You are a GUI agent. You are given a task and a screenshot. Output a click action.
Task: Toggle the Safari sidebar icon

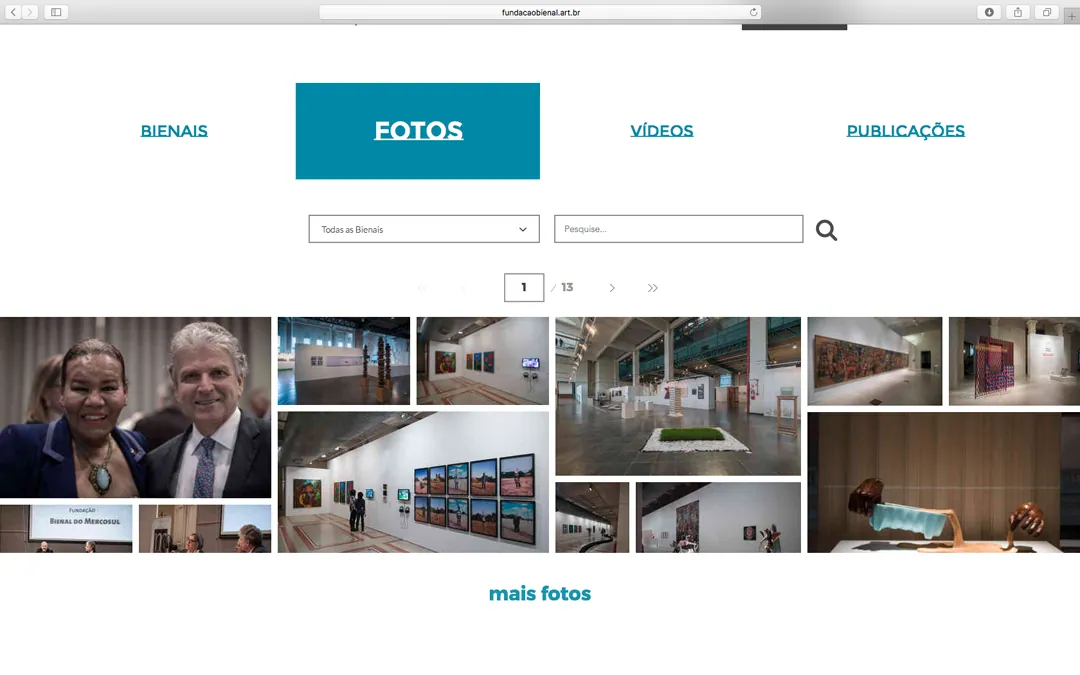click(x=56, y=12)
